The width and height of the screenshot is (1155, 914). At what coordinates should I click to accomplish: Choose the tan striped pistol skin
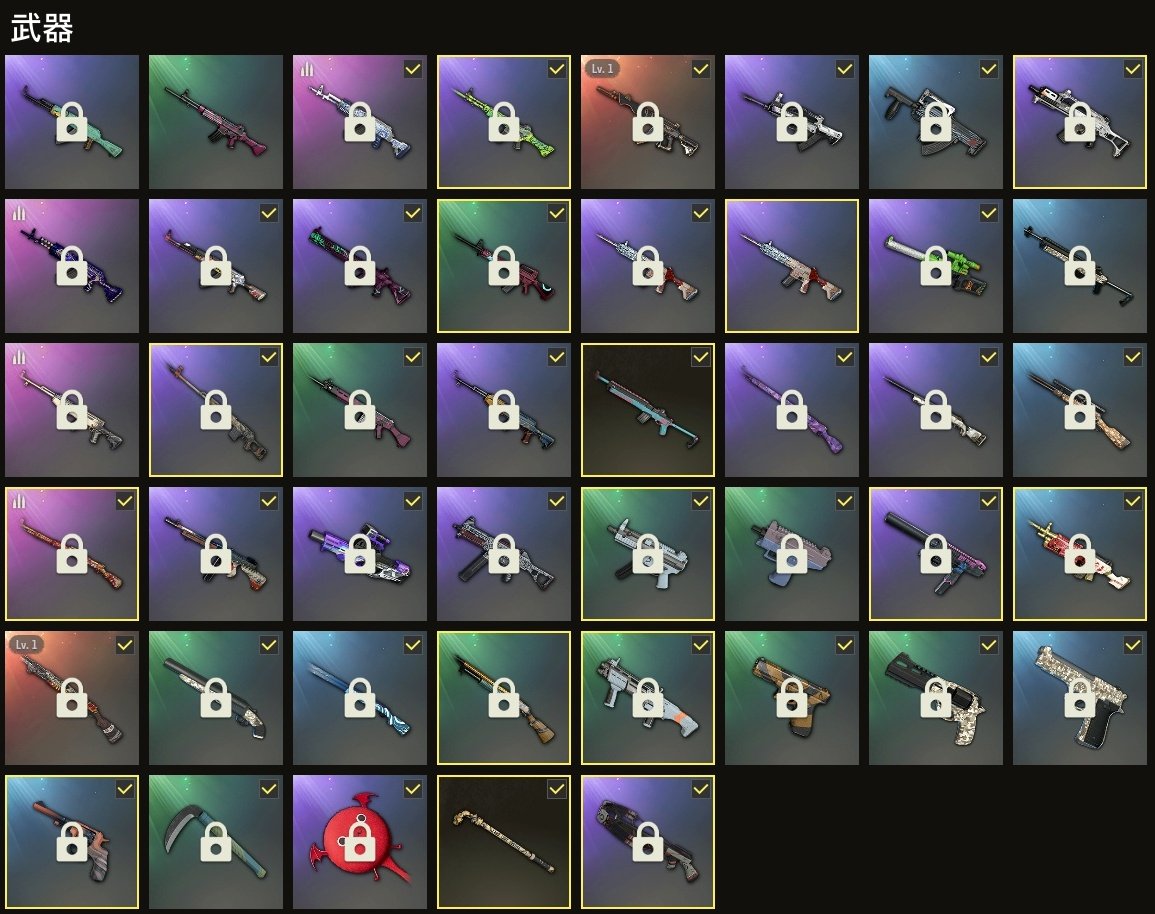792,697
